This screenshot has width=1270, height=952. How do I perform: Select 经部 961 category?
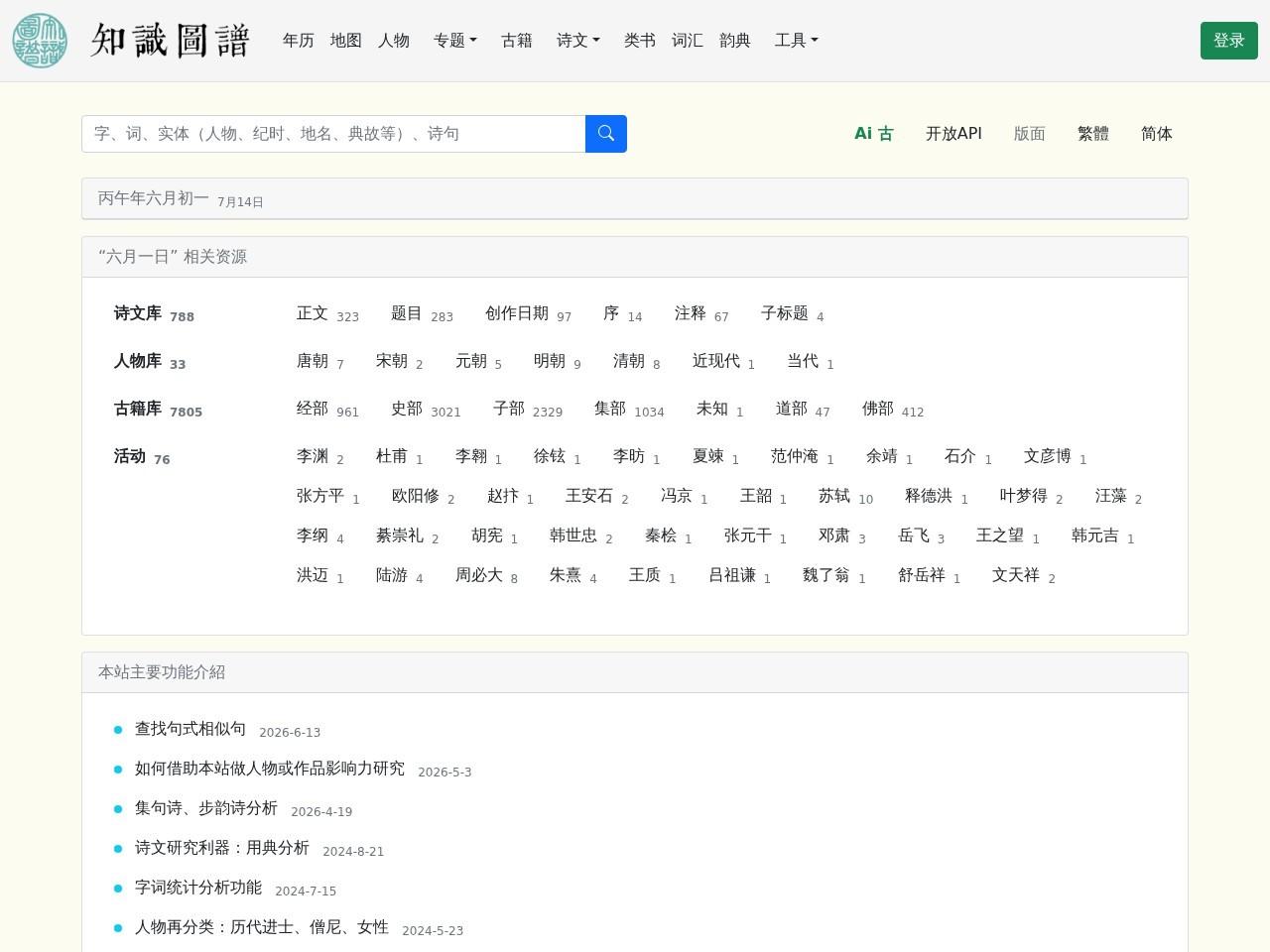(x=327, y=409)
